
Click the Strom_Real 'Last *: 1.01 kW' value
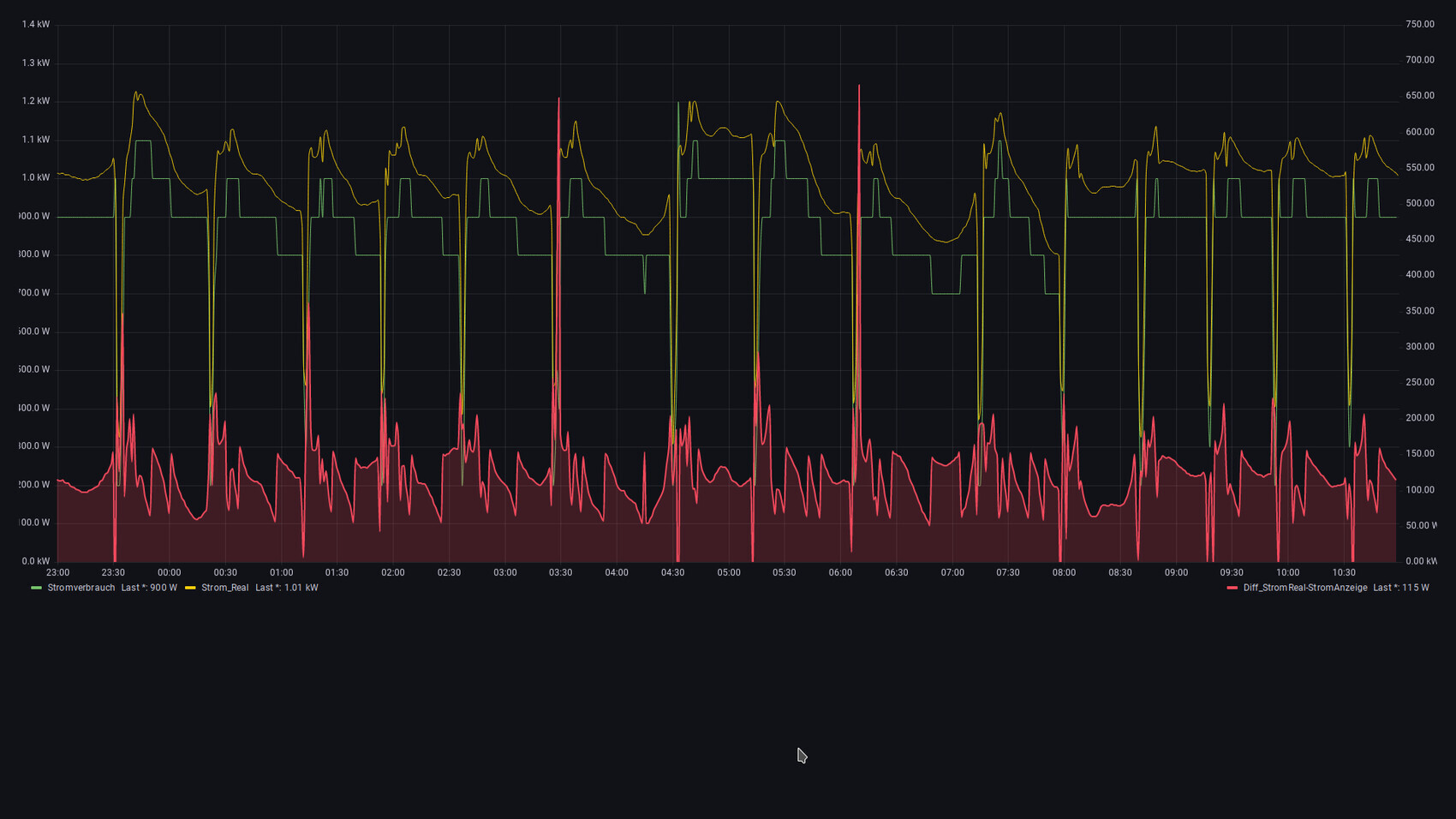point(287,588)
